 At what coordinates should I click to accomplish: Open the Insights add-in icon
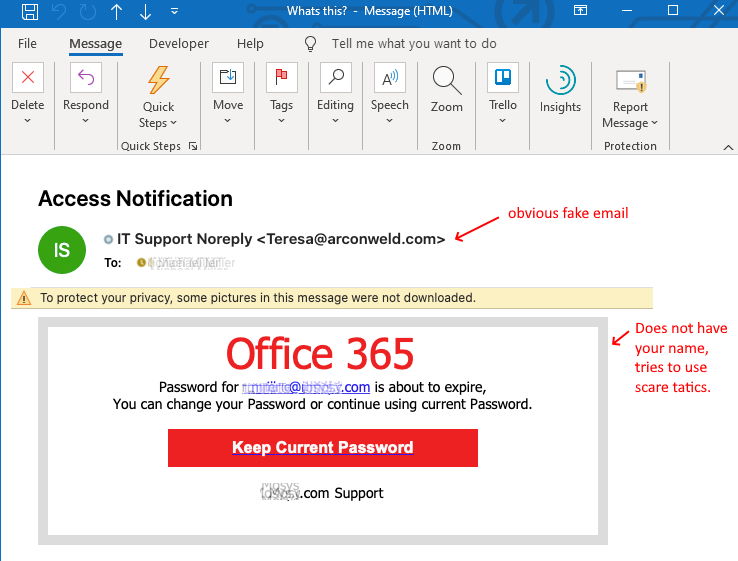coord(560,80)
